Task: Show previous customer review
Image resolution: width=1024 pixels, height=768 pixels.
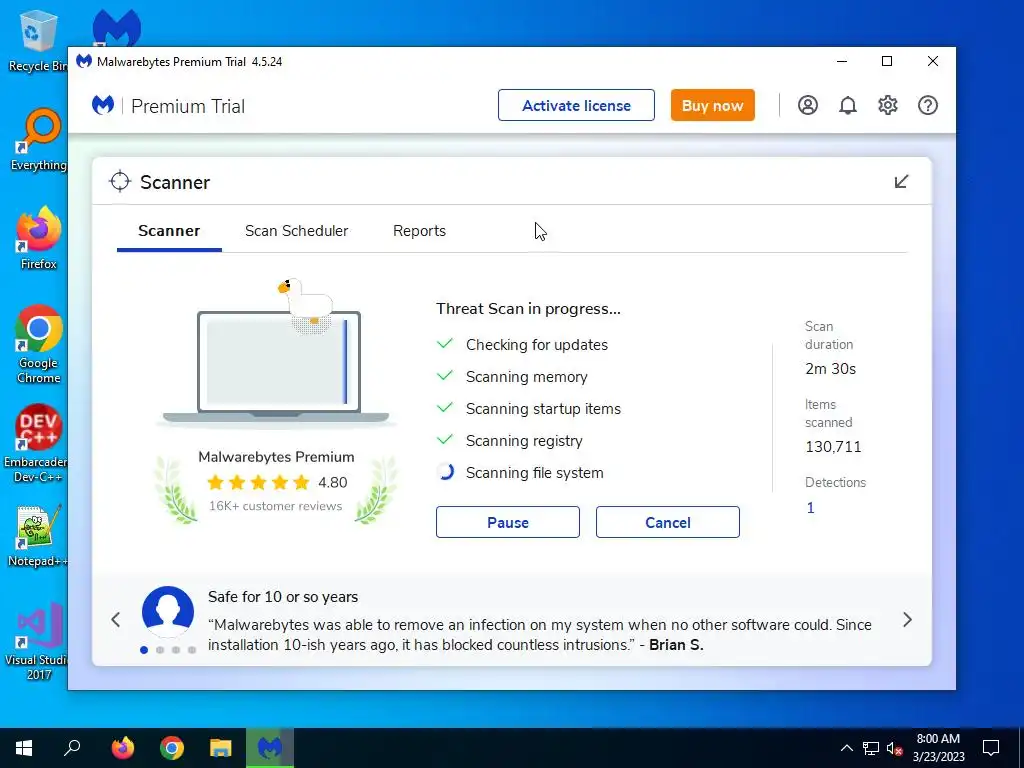Action: pos(116,620)
